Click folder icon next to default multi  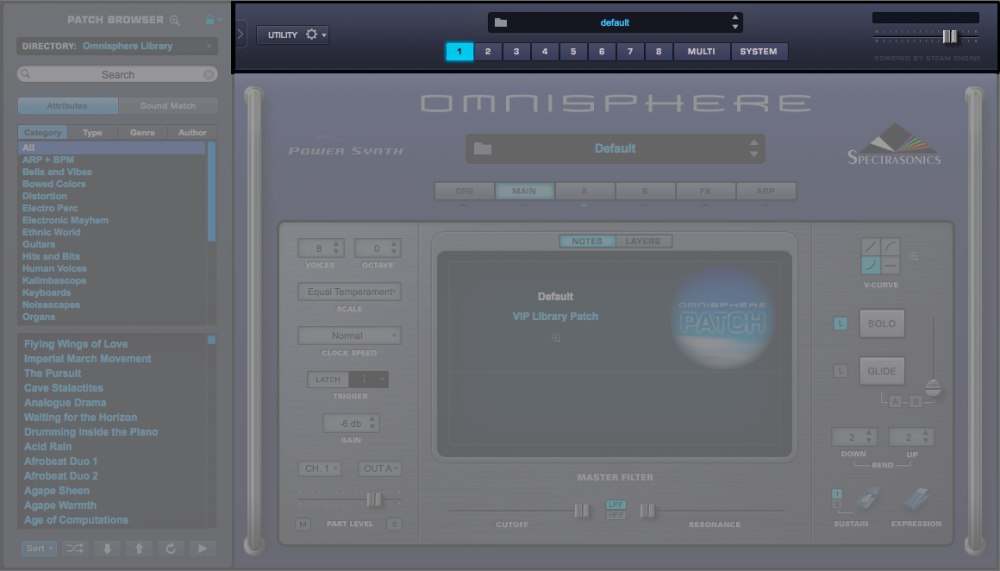(501, 23)
